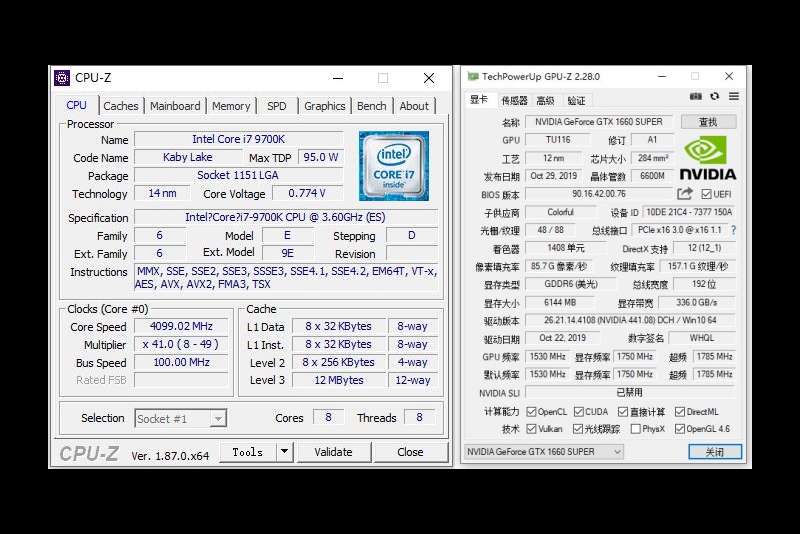Toggle the Vulkan checkbox
The image size is (800, 534).
[531, 429]
